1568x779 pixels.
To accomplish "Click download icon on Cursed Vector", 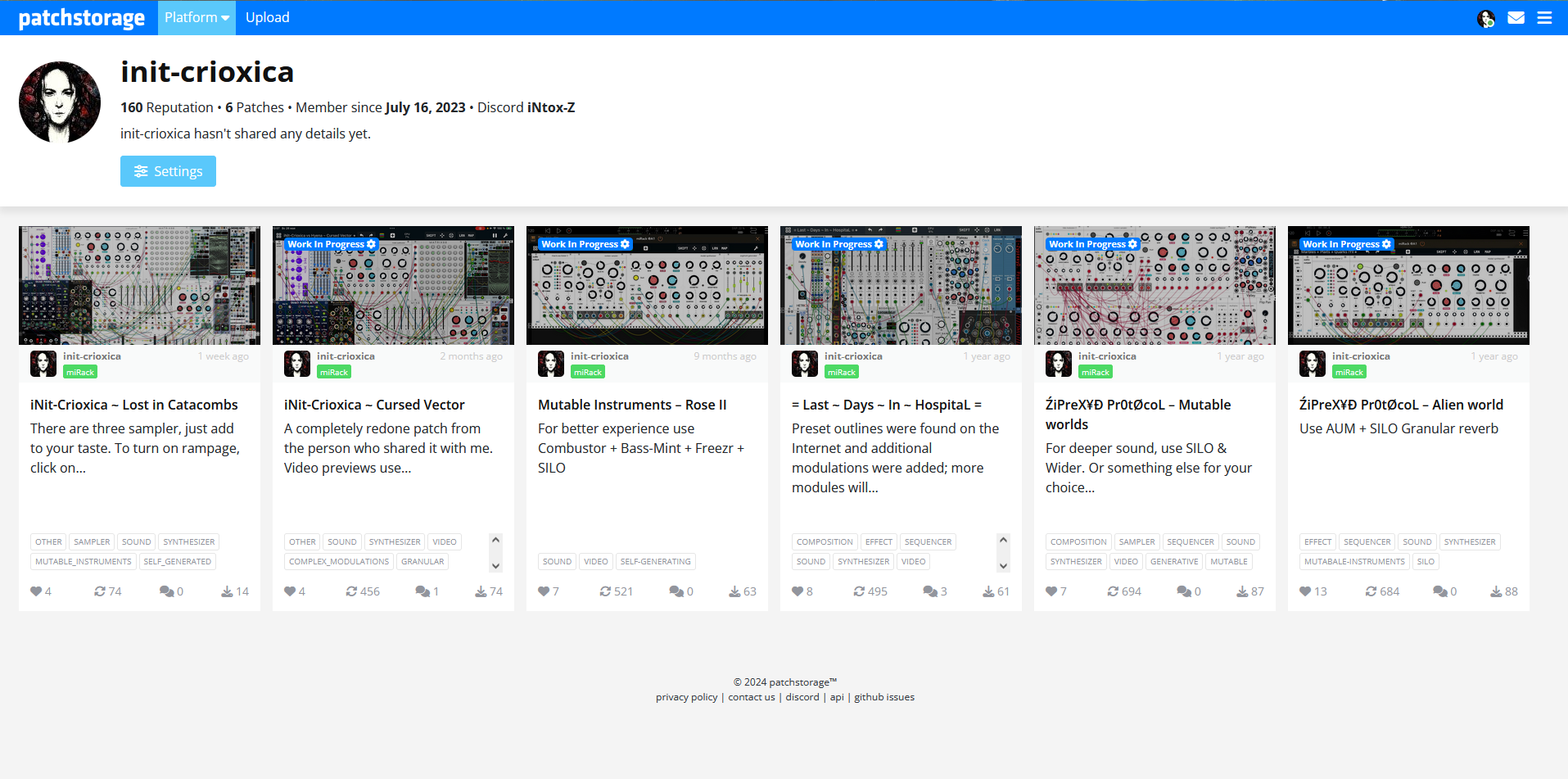I will coord(481,591).
